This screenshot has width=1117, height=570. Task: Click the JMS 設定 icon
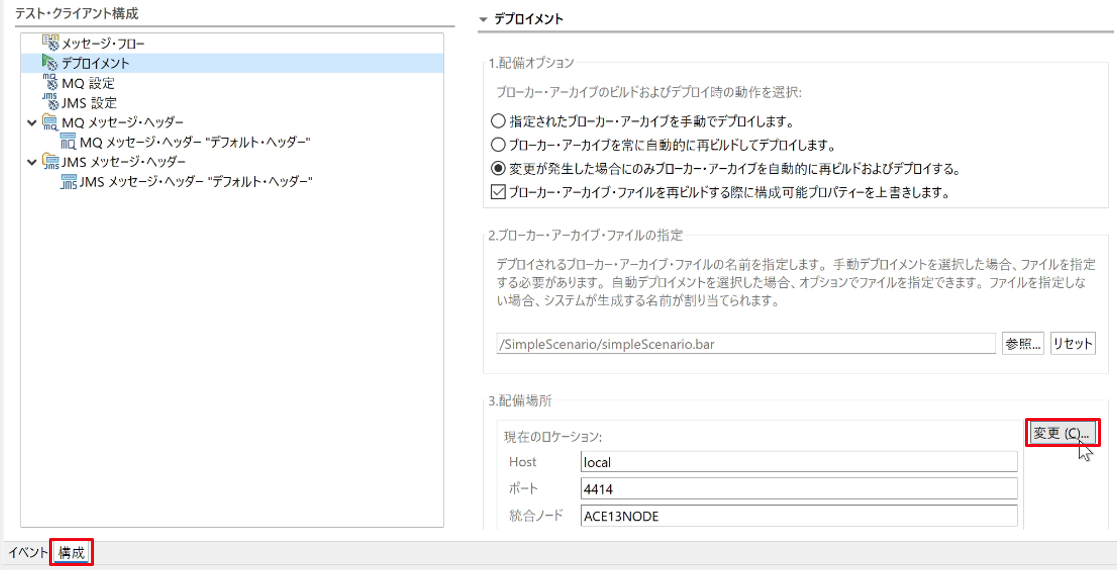click(x=50, y=103)
